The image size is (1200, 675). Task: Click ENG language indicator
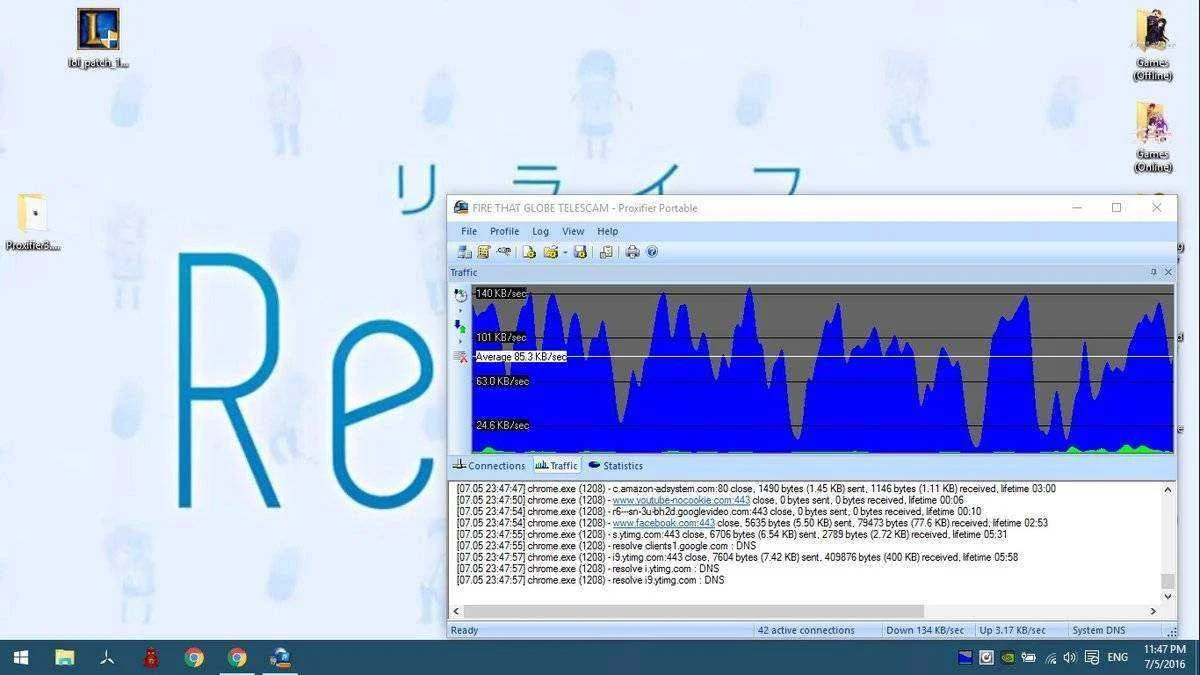tap(1118, 657)
